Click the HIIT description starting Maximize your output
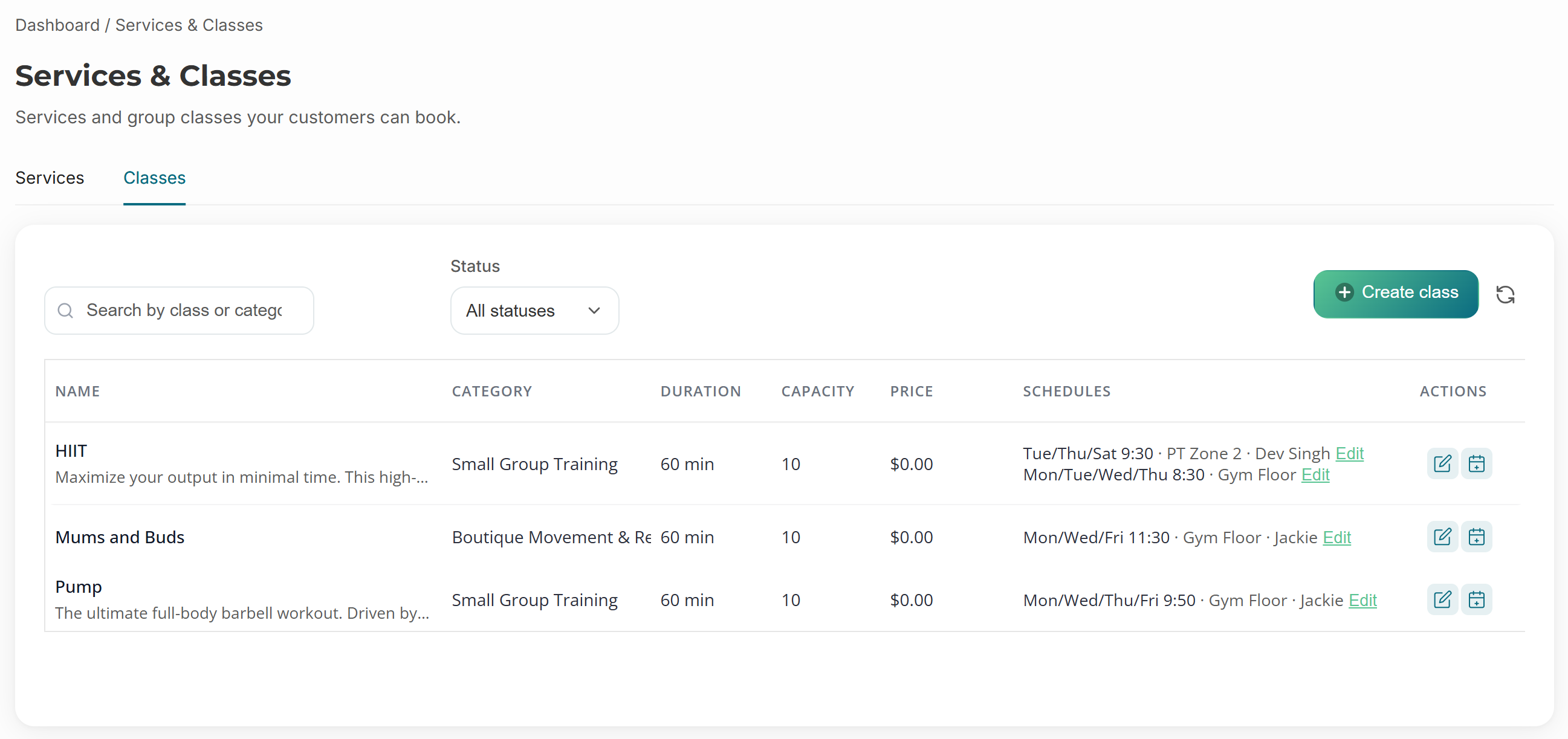Viewport: 1568px width, 739px height. click(x=242, y=477)
